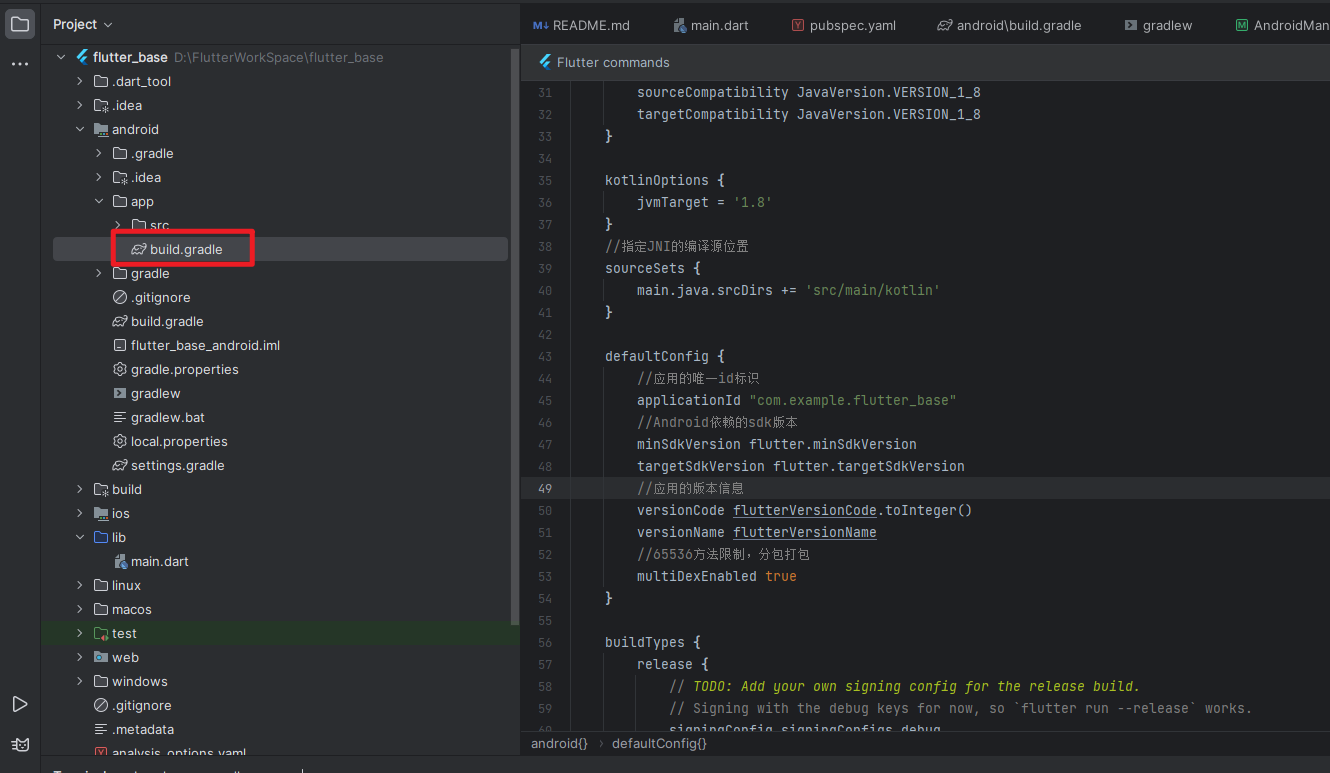Screen dimensions: 1330x773
Task: Click buildTypes on line 56
Action: pyautogui.click(x=645, y=642)
